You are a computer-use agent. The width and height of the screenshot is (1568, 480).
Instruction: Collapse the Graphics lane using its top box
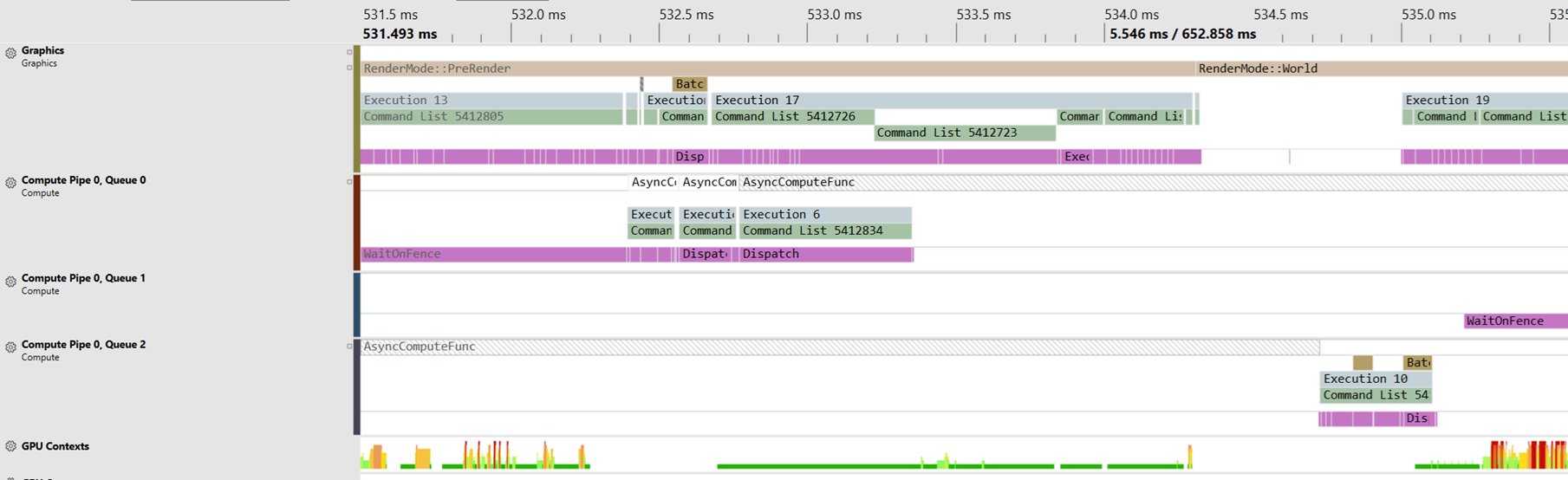pos(349,52)
